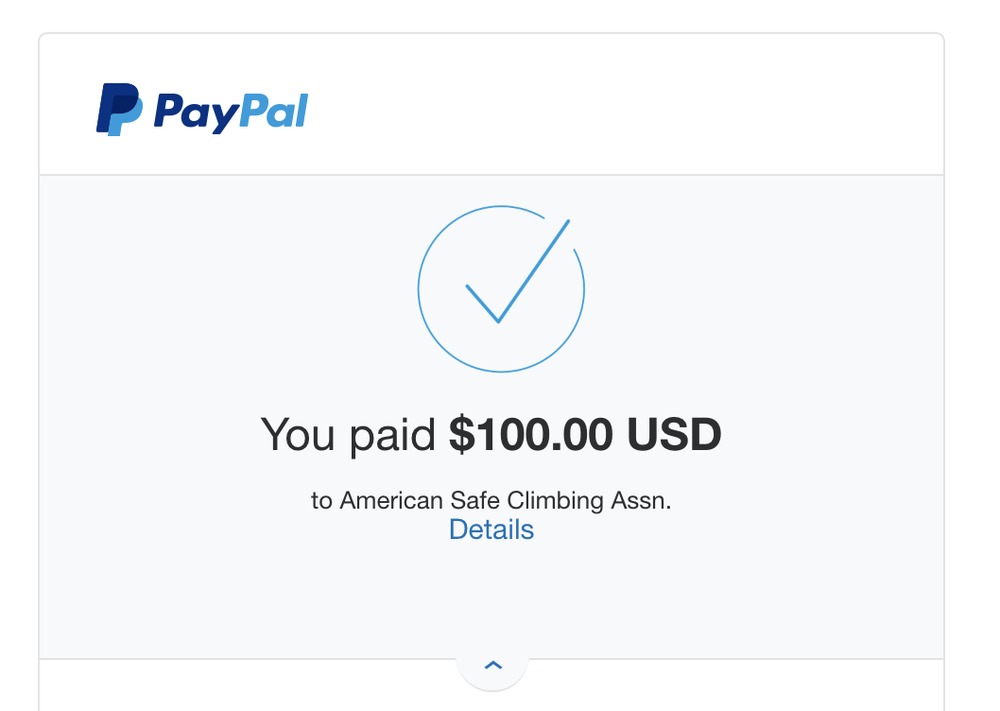
Task: Collapse the receipt using the up chevron
Action: click(493, 665)
